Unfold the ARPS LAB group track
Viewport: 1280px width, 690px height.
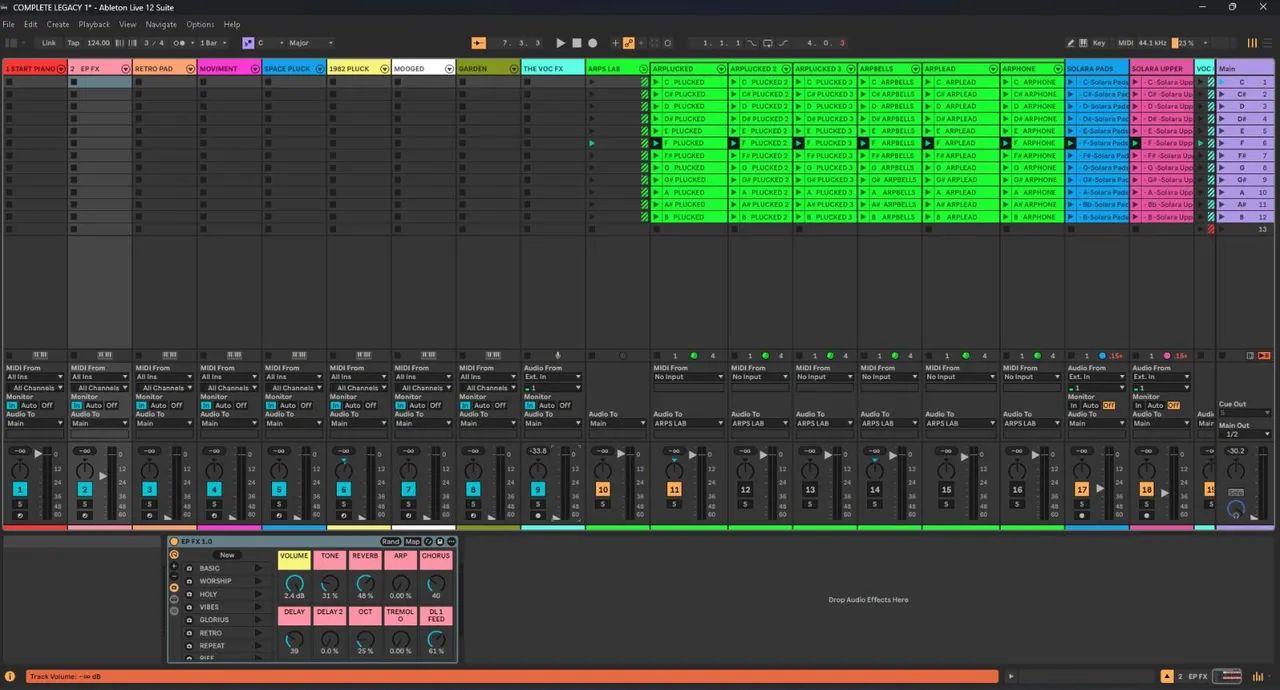pyautogui.click(x=643, y=69)
